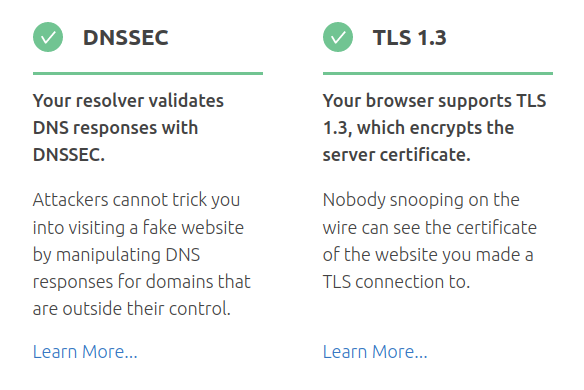Click the line "into visiting a fake website"
This screenshot has width=584, height=390.
coord(139,228)
